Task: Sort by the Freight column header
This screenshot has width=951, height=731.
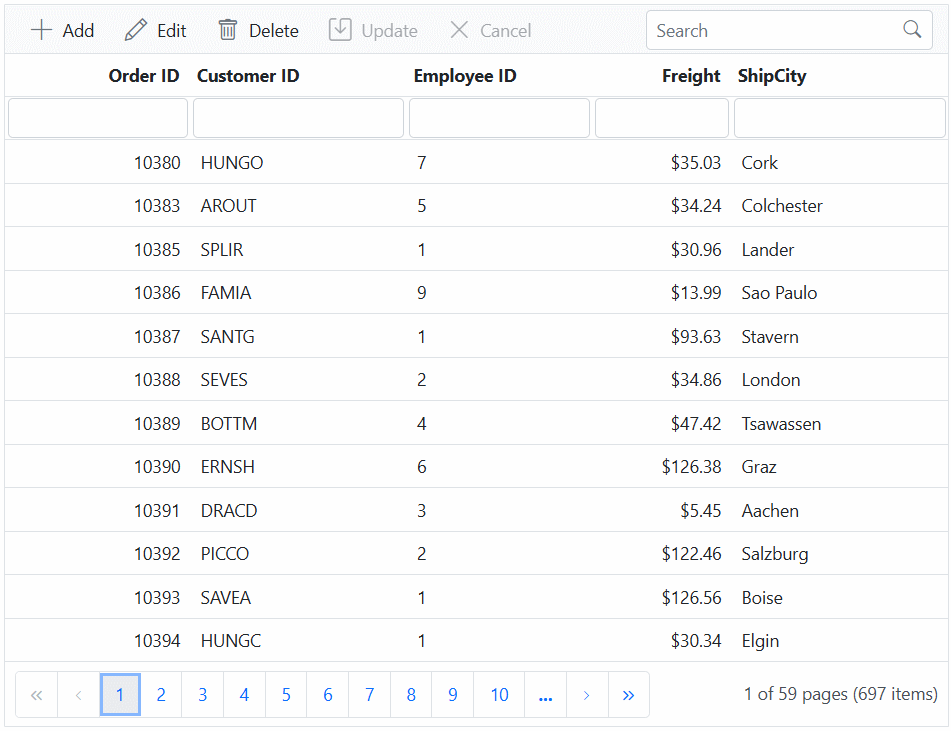Action: 690,75
